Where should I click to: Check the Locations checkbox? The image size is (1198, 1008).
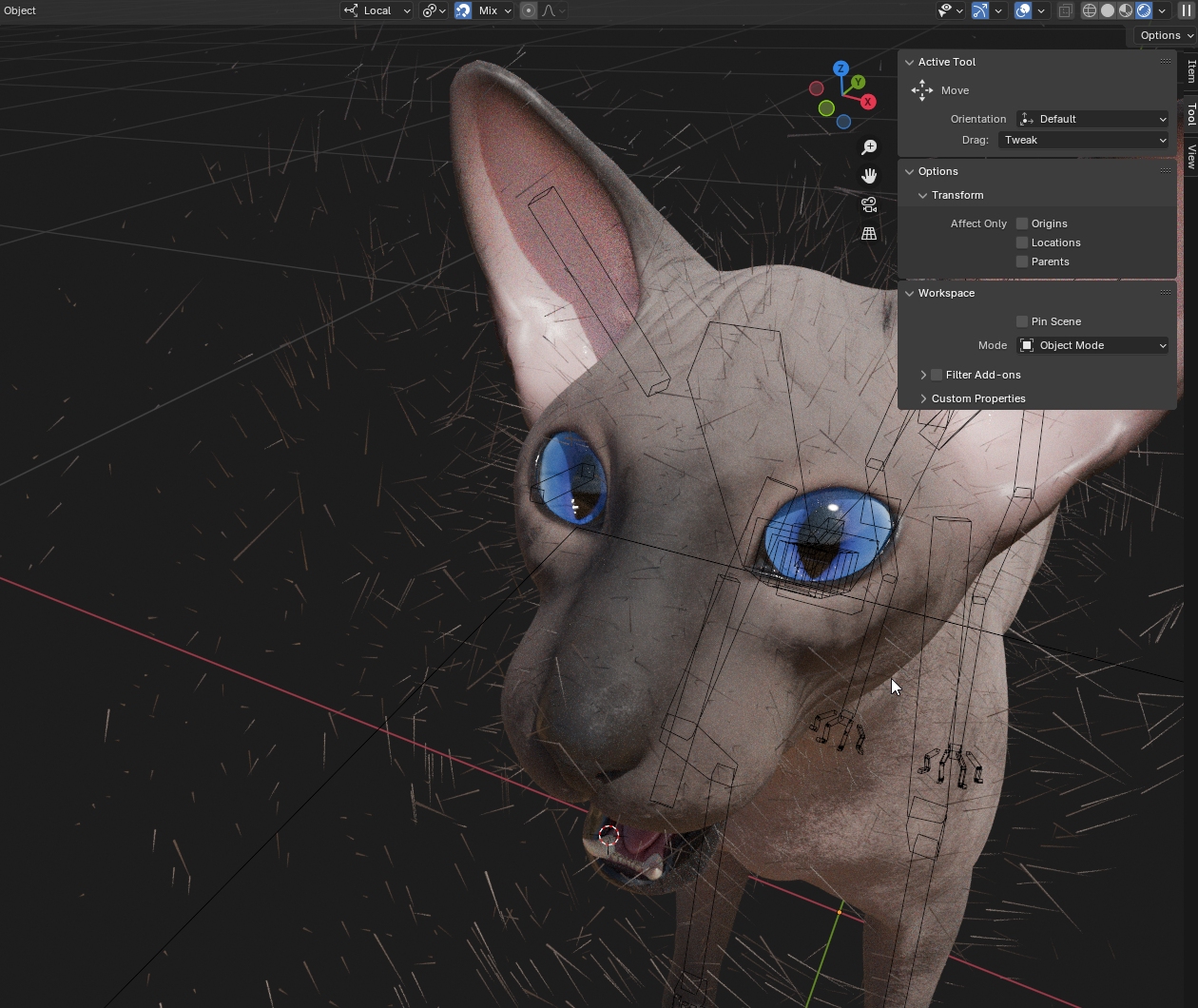pyautogui.click(x=1022, y=242)
